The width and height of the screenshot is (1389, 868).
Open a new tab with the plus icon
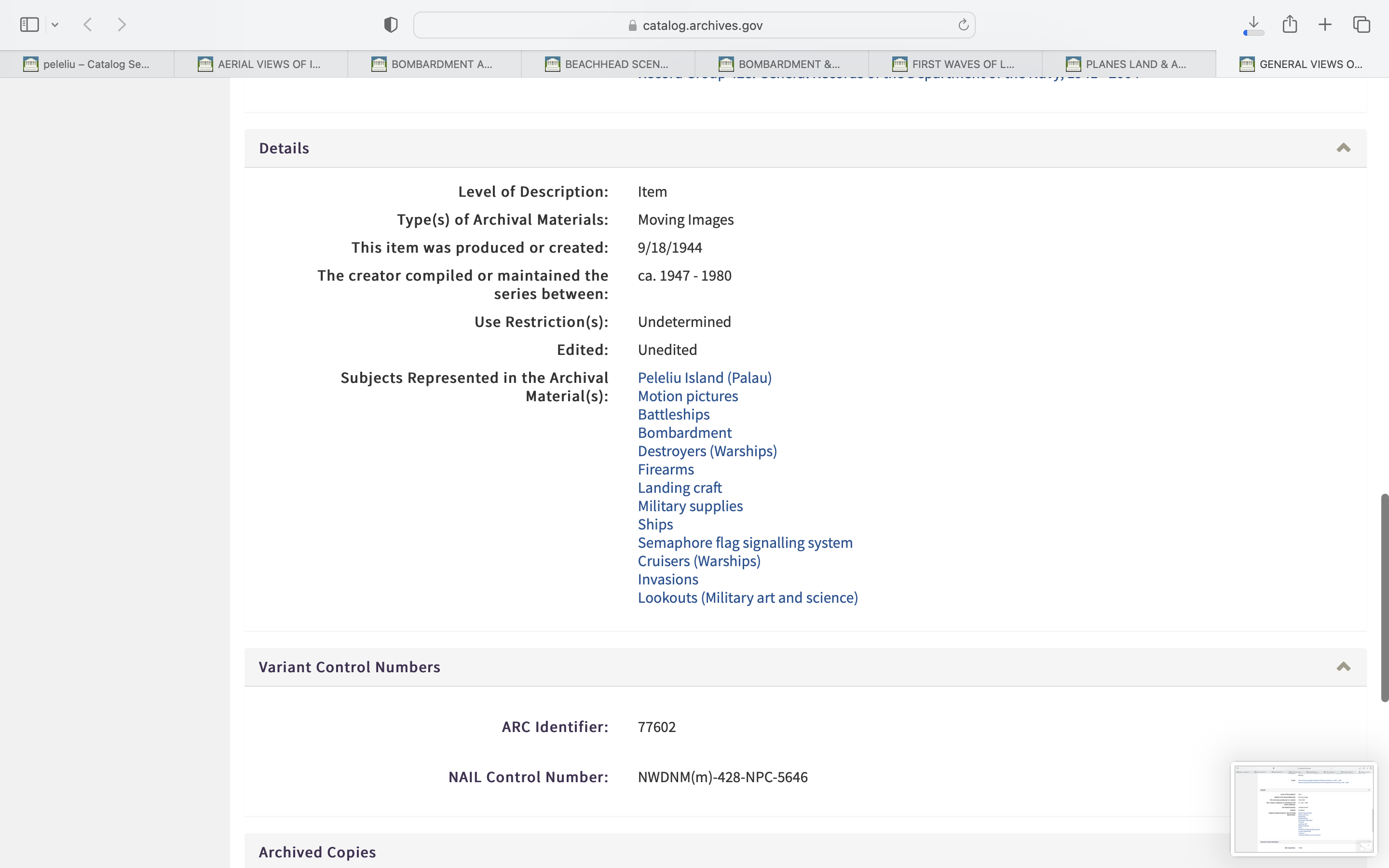1325,25
